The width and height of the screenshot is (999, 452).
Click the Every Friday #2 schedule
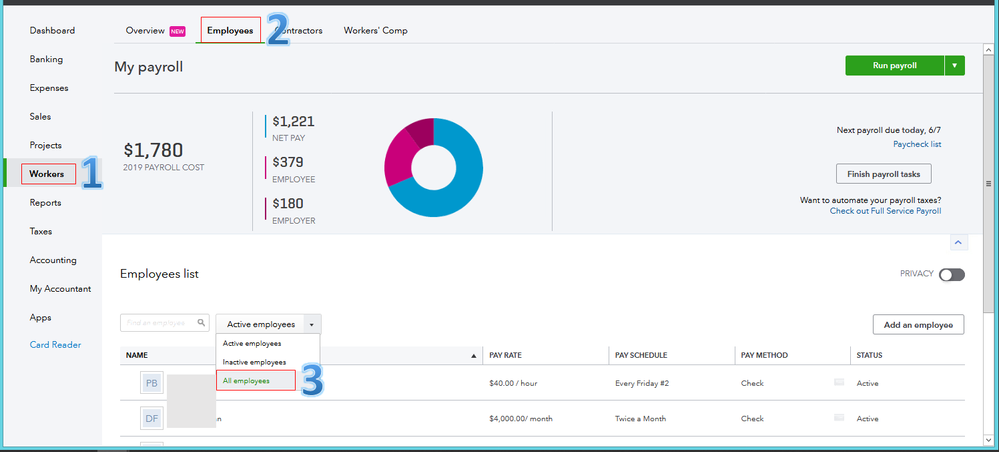click(x=642, y=384)
